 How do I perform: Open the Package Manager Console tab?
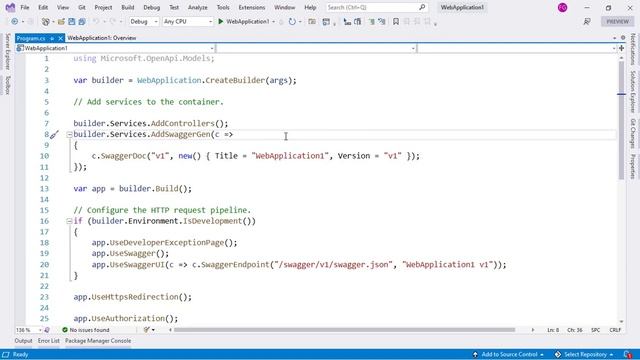coord(98,341)
